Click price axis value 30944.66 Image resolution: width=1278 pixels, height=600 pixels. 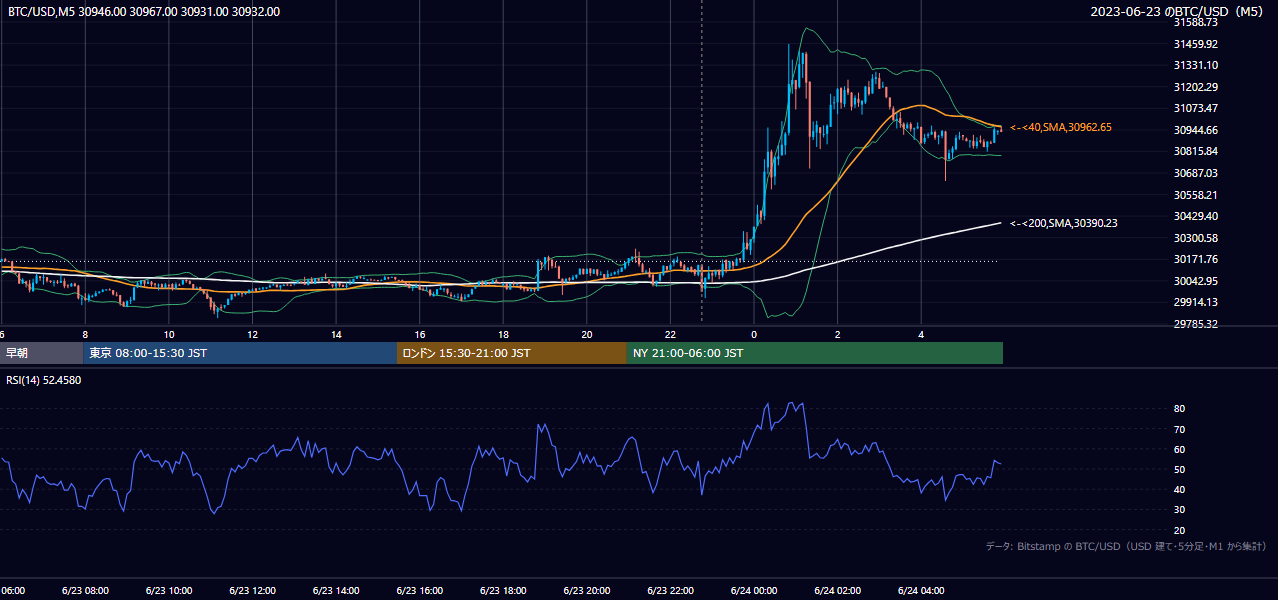[1195, 130]
